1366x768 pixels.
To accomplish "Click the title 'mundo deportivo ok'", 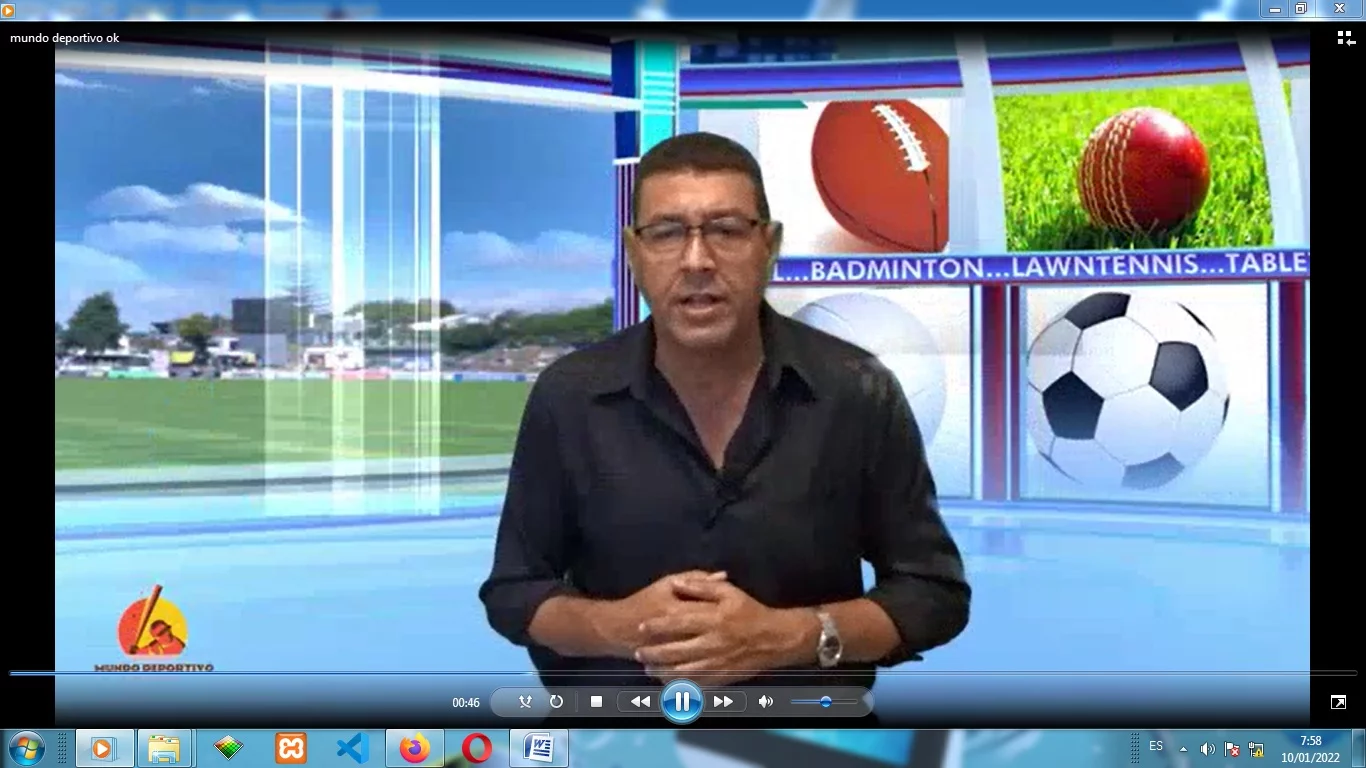I will click(x=65, y=38).
